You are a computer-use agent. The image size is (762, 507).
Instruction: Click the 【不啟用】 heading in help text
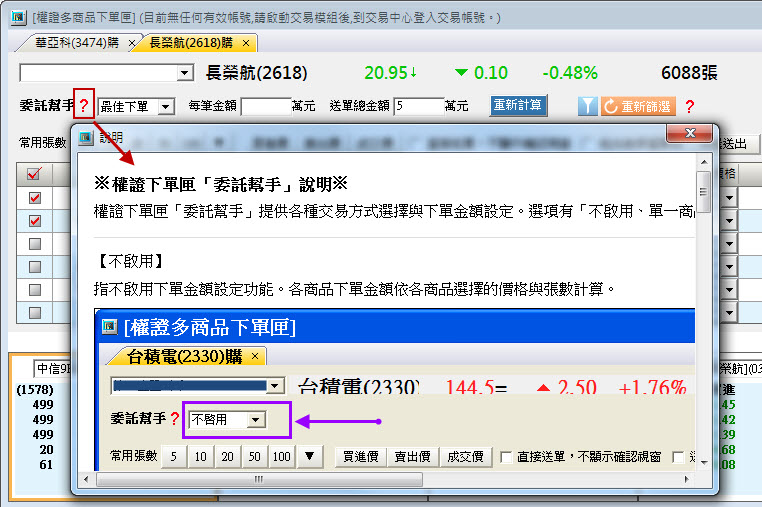coord(130,262)
